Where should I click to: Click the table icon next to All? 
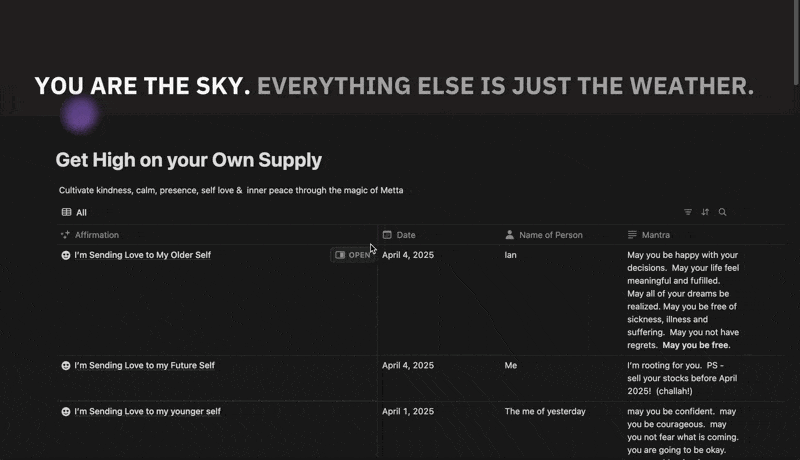66,212
